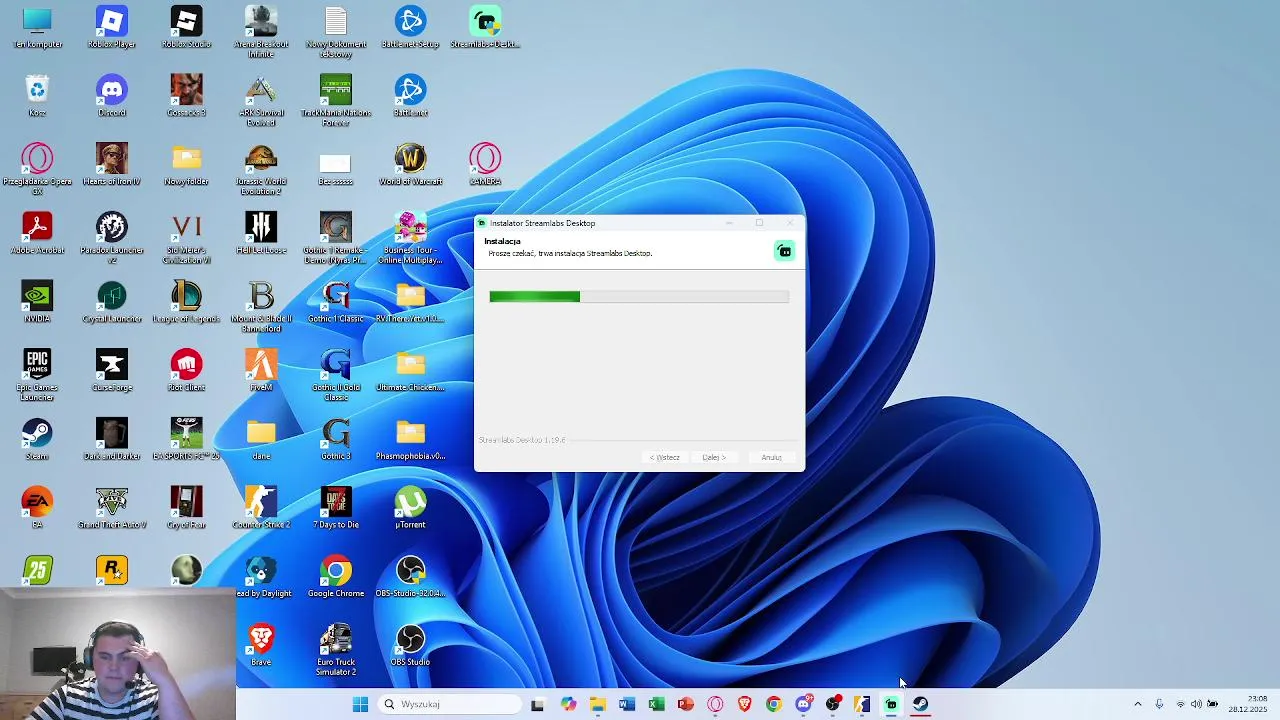Click the green installation progress bar
This screenshot has height=720, width=1280.
[639, 296]
